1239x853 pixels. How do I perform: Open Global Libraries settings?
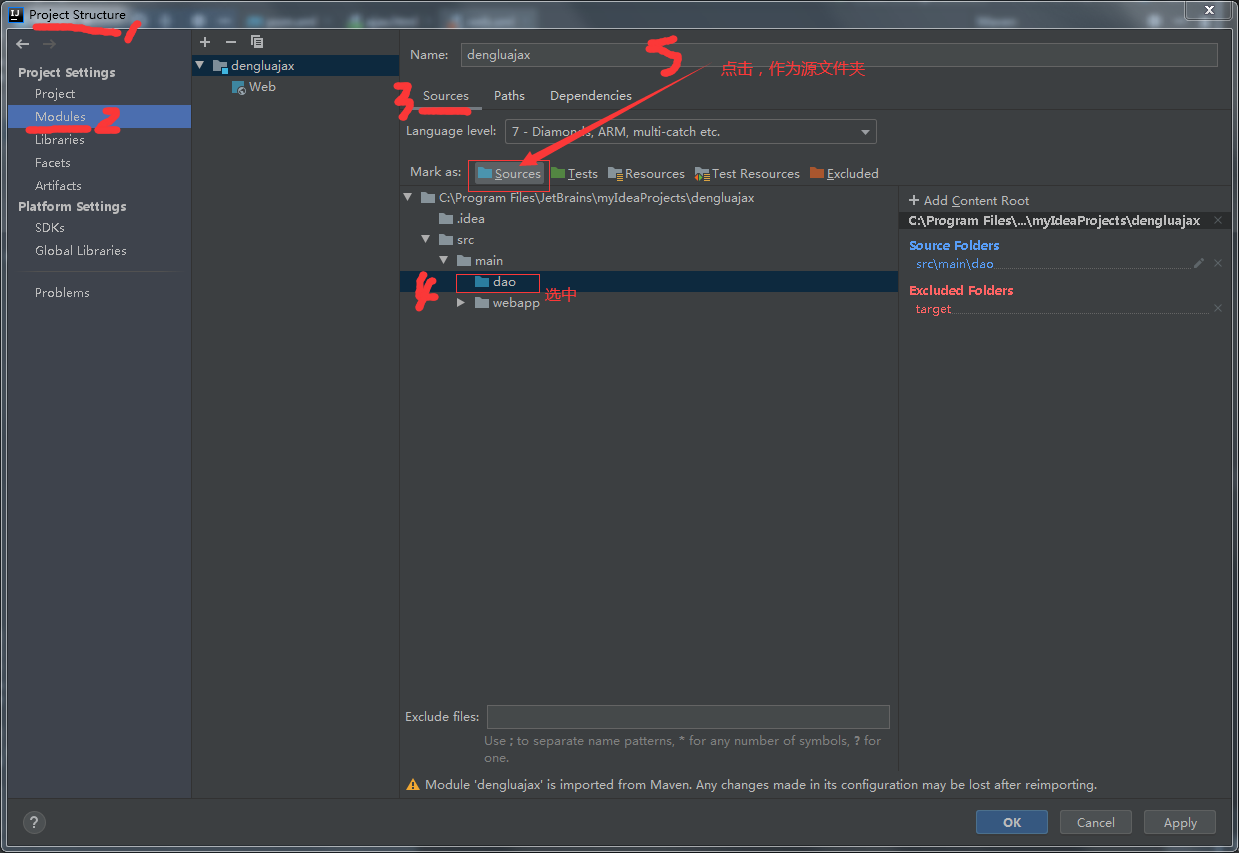point(81,251)
